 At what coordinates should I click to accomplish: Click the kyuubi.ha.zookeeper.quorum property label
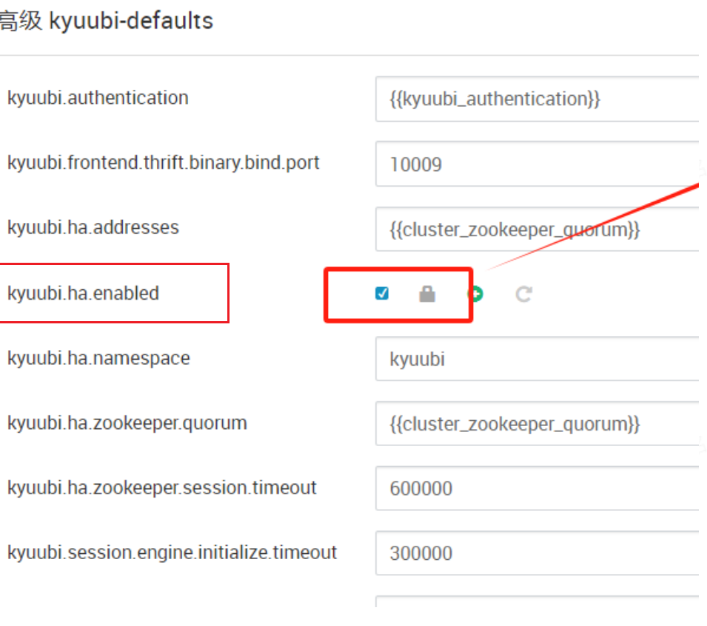pos(127,423)
